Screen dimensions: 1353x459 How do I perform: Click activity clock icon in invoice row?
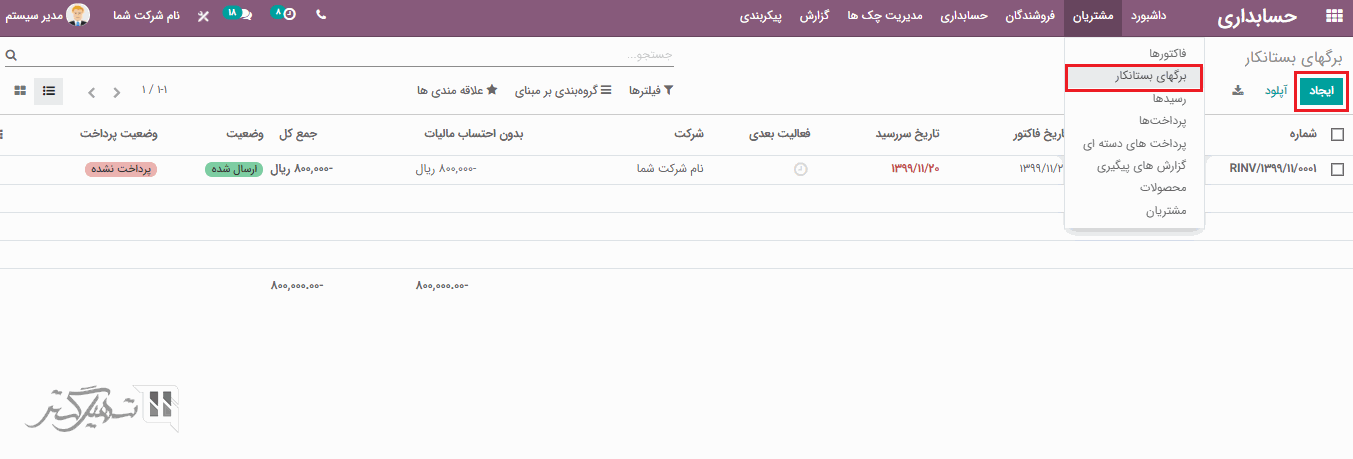(x=800, y=169)
